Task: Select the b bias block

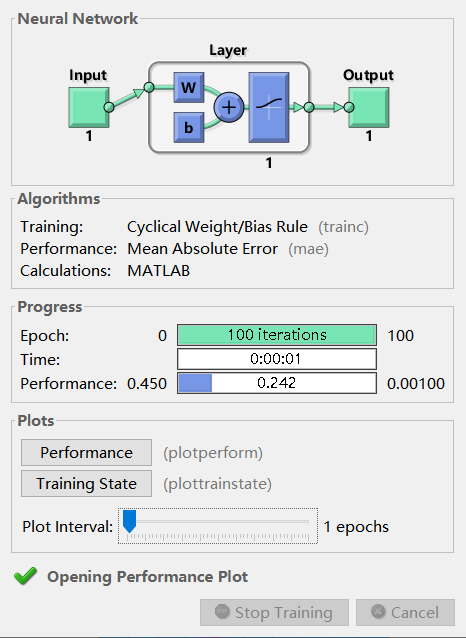Action: point(188,127)
